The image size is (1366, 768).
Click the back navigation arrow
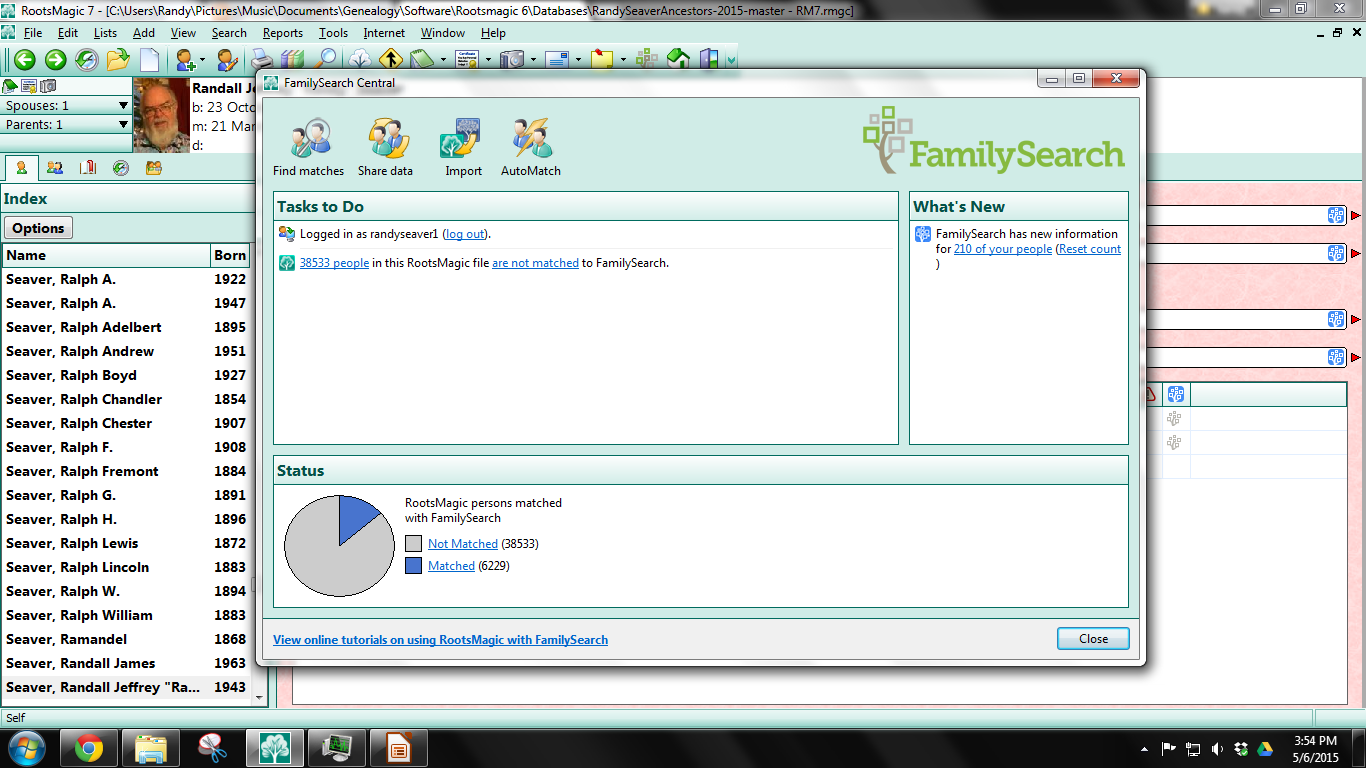pos(25,58)
